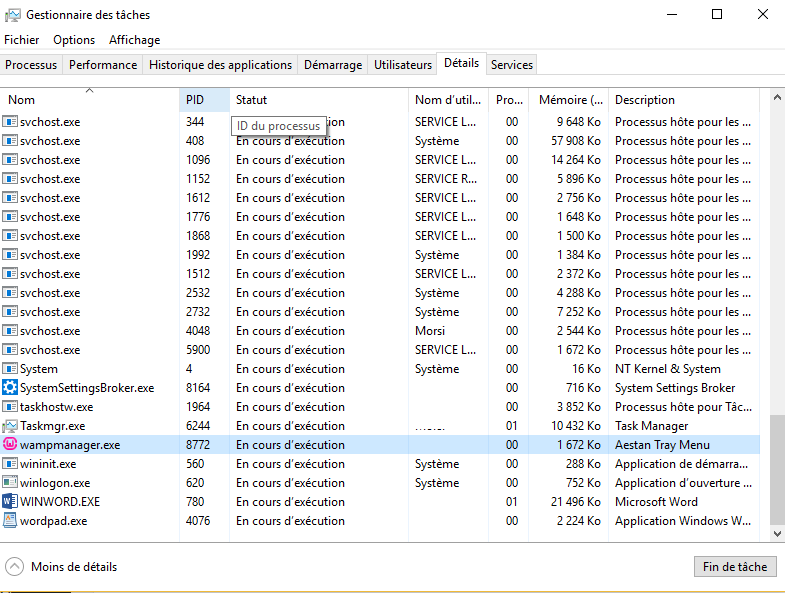The height and width of the screenshot is (593, 785).
Task: Click the Task Manager description cell
Action: coord(651,426)
